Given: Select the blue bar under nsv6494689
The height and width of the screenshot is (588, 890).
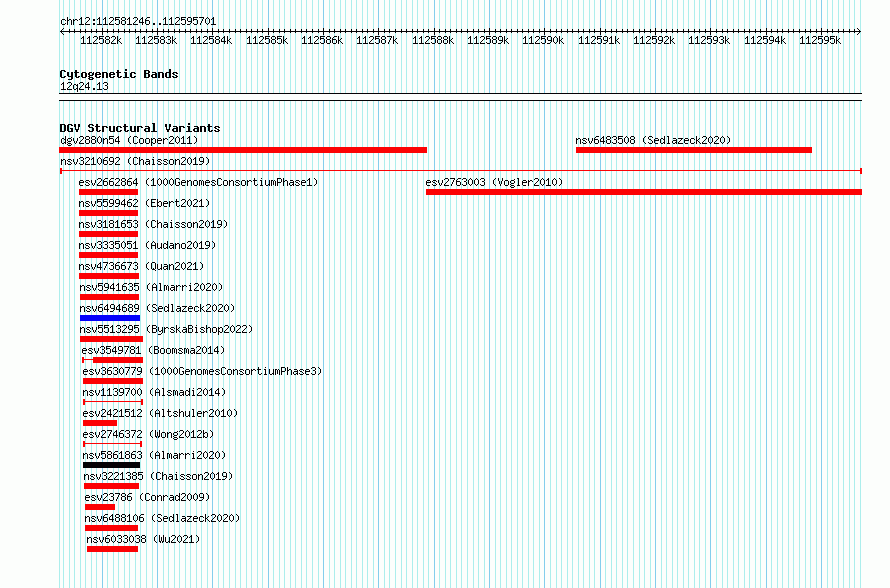Looking at the screenshot, I should 110,318.
